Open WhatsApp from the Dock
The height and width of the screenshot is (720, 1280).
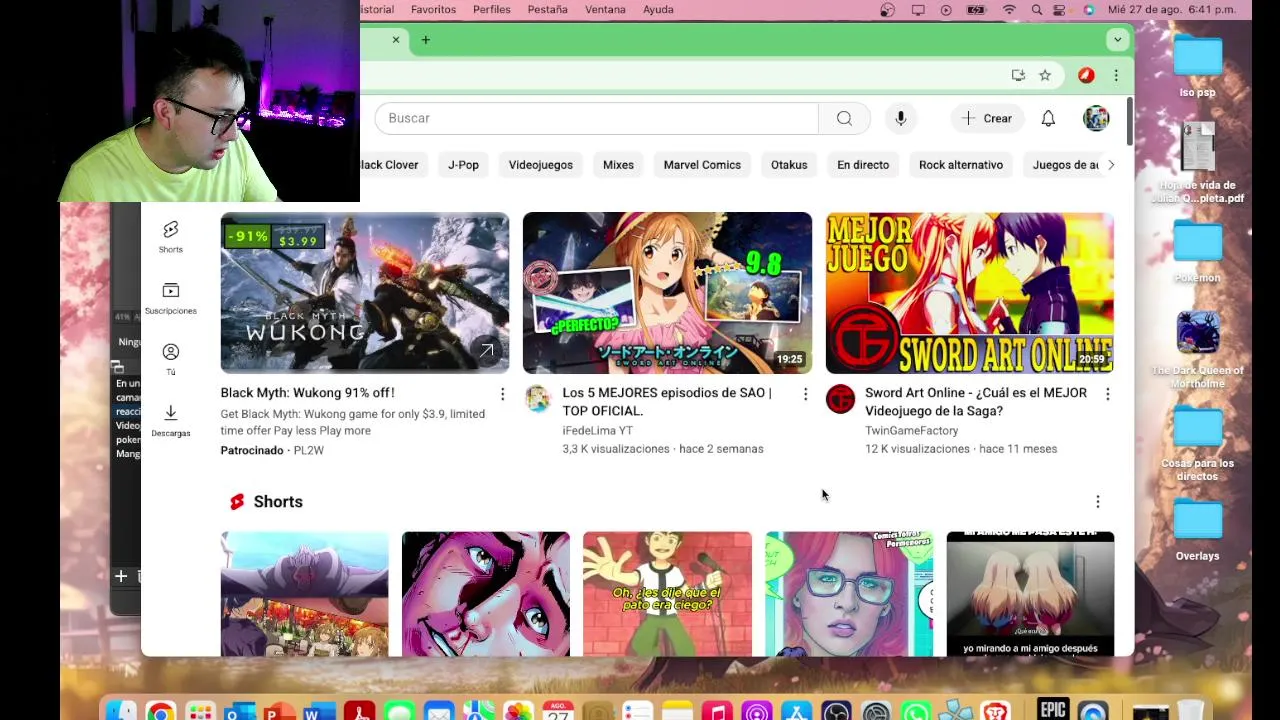click(x=916, y=711)
